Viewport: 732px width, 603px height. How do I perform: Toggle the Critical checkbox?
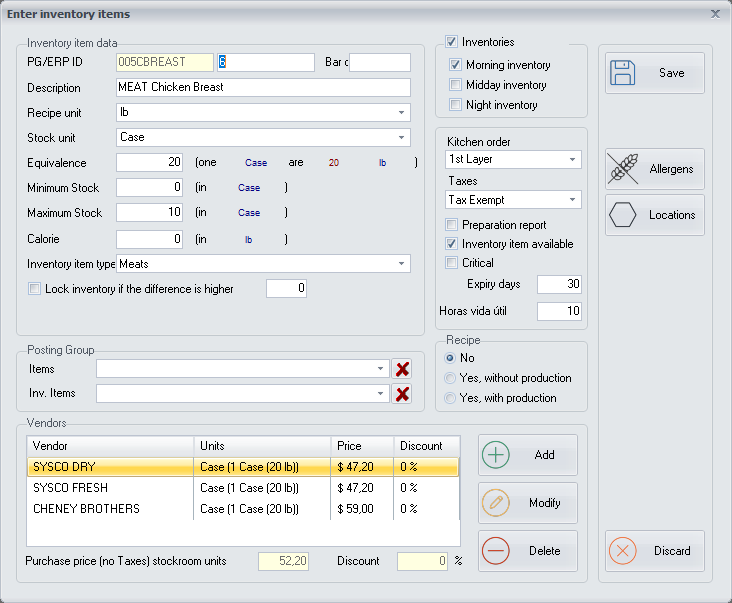pos(451,263)
